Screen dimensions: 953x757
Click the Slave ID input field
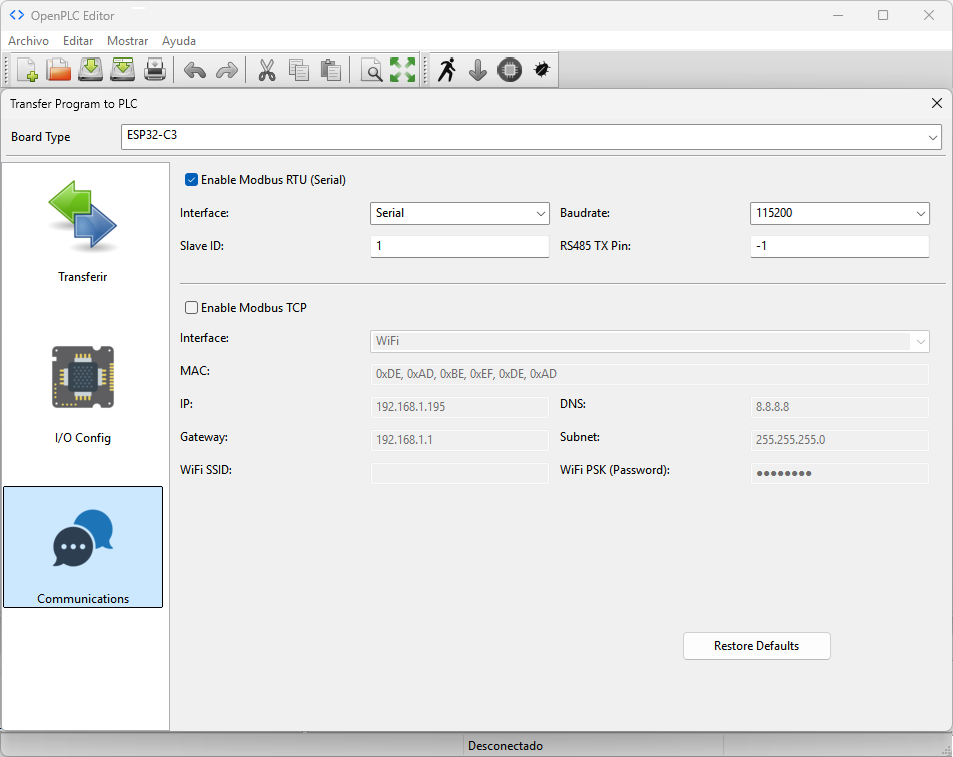(459, 246)
